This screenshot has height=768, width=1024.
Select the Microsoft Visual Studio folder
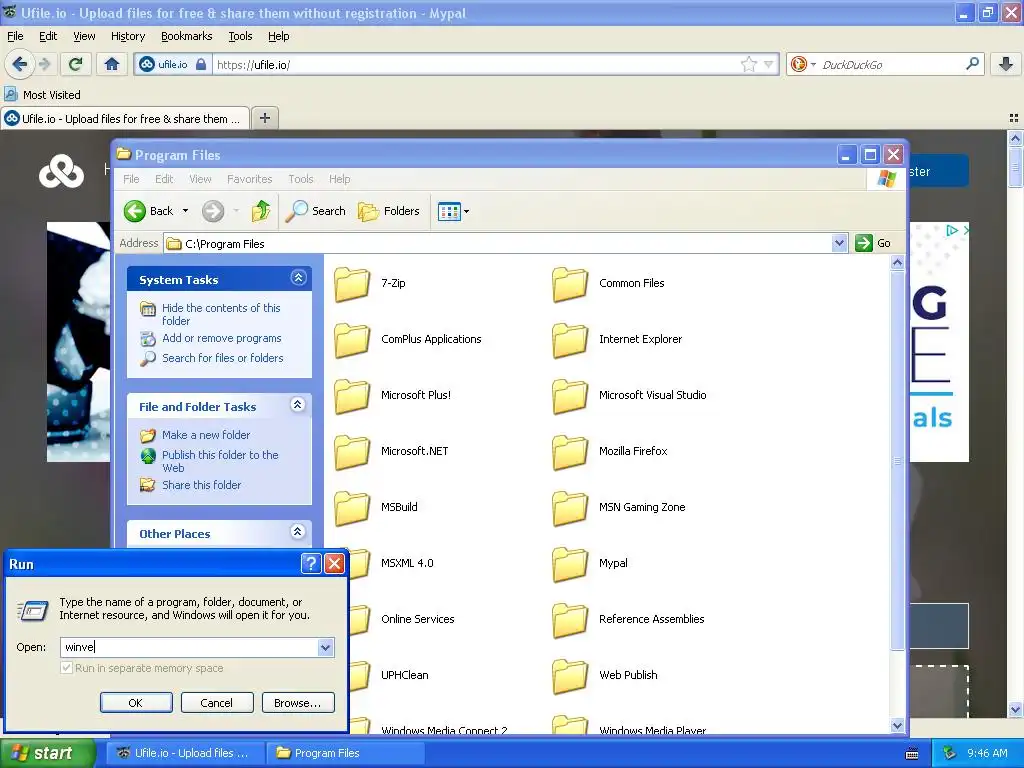point(630,396)
